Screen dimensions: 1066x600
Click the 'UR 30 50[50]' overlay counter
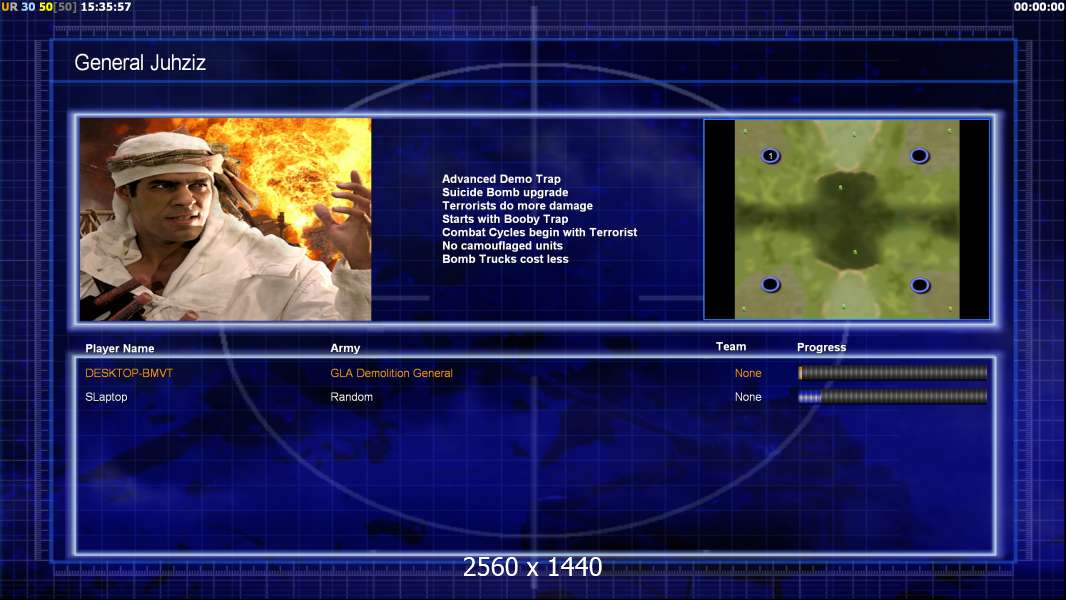[39, 7]
